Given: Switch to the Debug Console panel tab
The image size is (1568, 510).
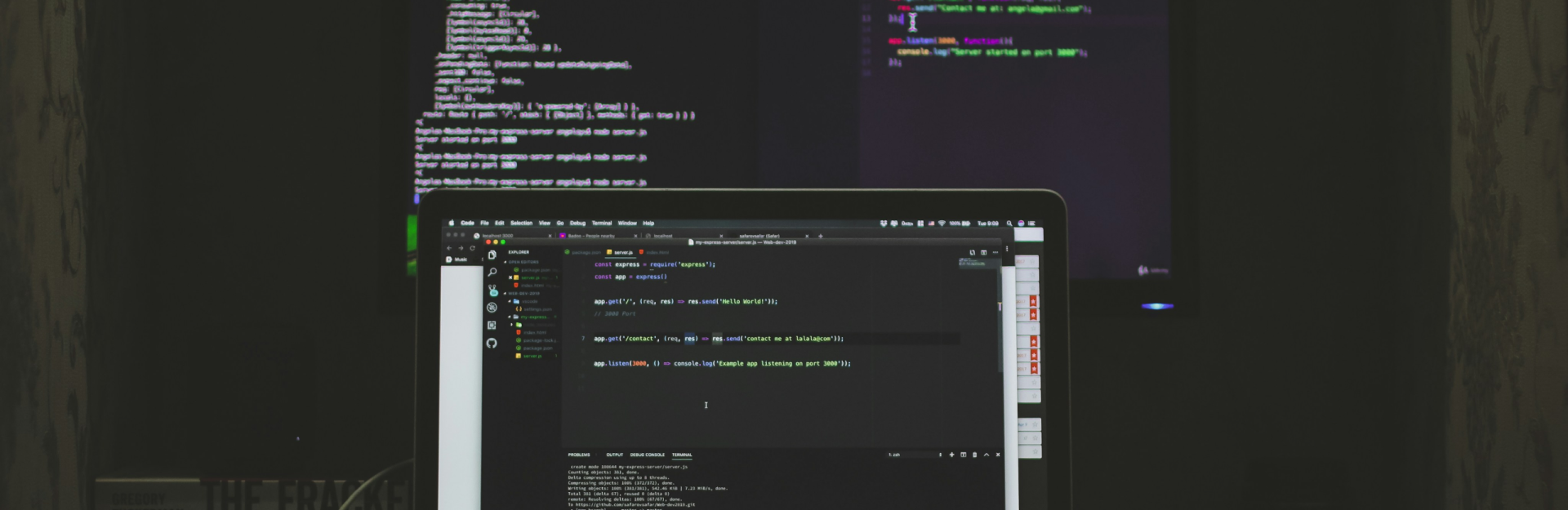Looking at the screenshot, I should (x=647, y=455).
